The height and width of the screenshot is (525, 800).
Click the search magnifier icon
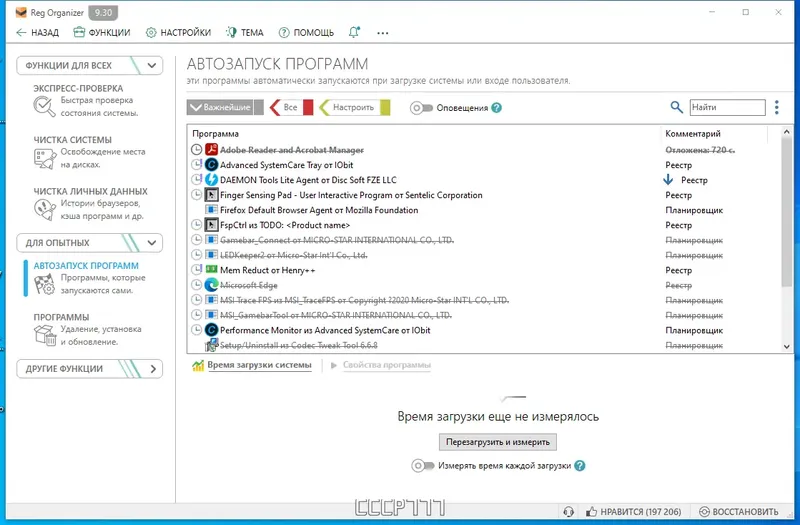676,107
